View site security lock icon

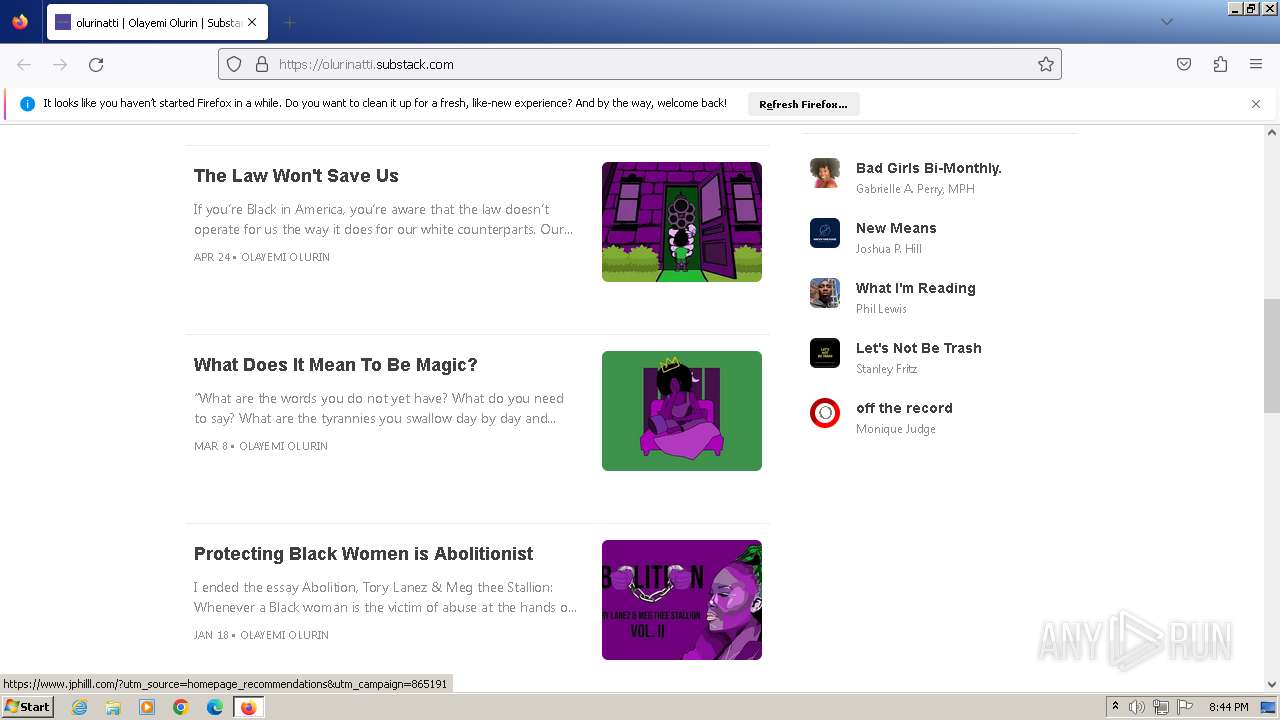click(262, 64)
